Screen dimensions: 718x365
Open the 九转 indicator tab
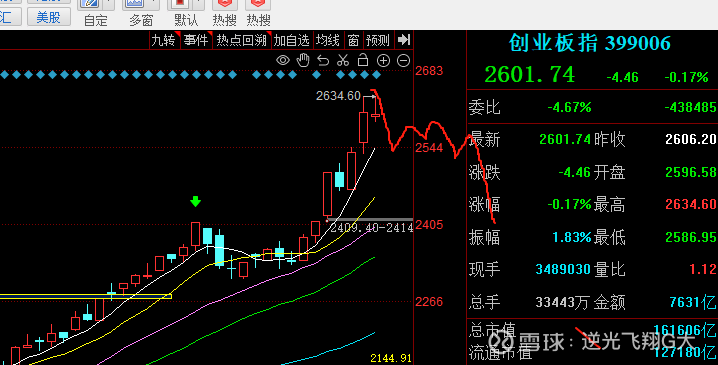[x=163, y=40]
